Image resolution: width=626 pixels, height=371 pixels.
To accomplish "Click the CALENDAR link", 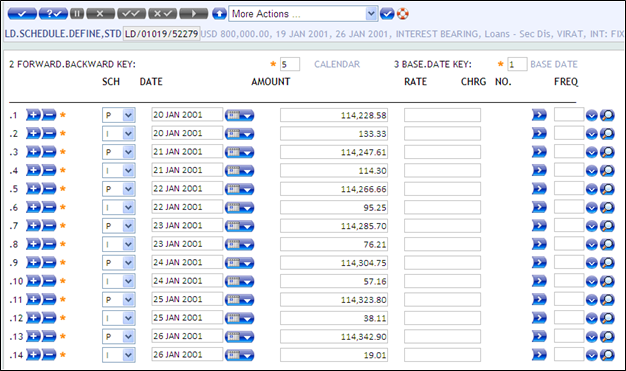I will pos(337,64).
